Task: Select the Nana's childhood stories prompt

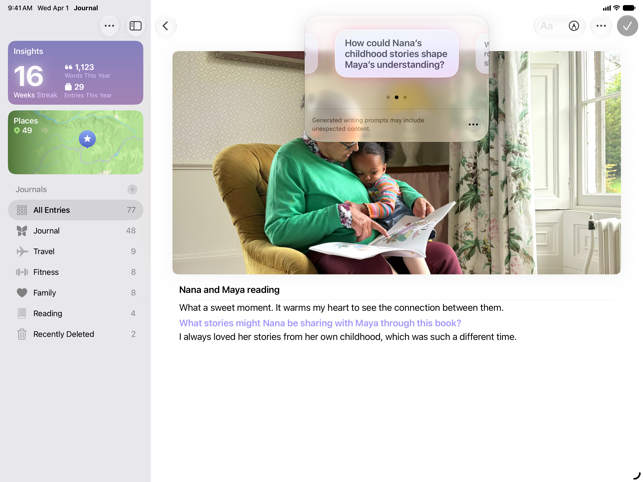Action: coord(397,54)
